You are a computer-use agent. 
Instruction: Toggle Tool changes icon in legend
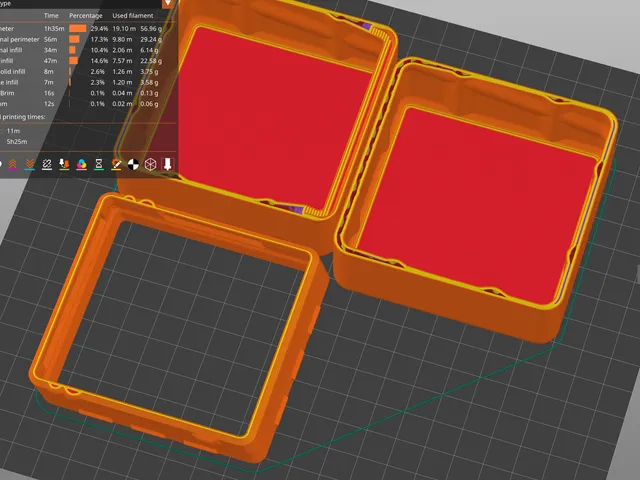(64, 164)
